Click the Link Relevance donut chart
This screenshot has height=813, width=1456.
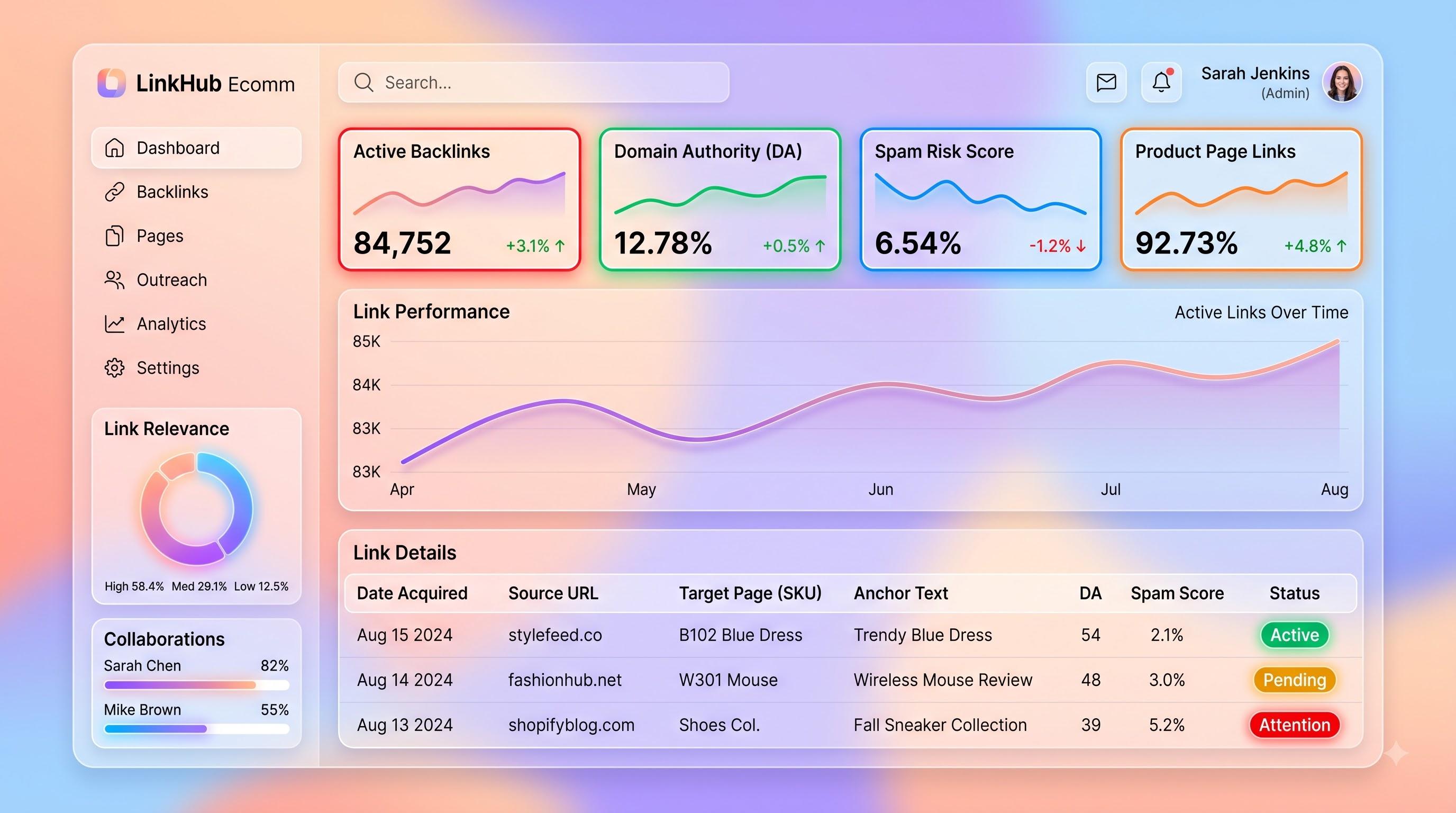196,509
